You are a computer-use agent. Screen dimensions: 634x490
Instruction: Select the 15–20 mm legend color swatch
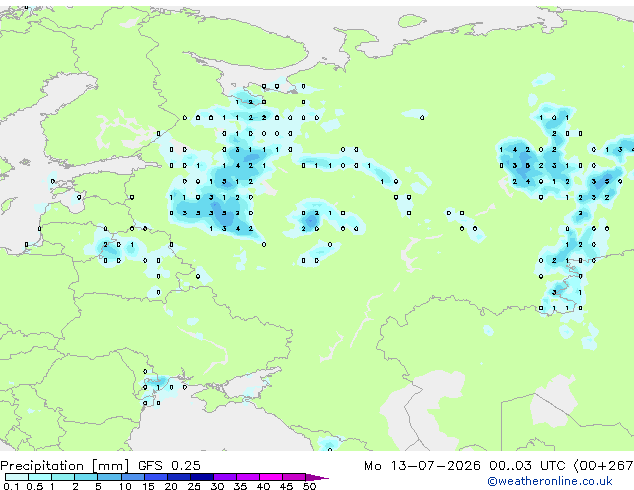click(156, 477)
